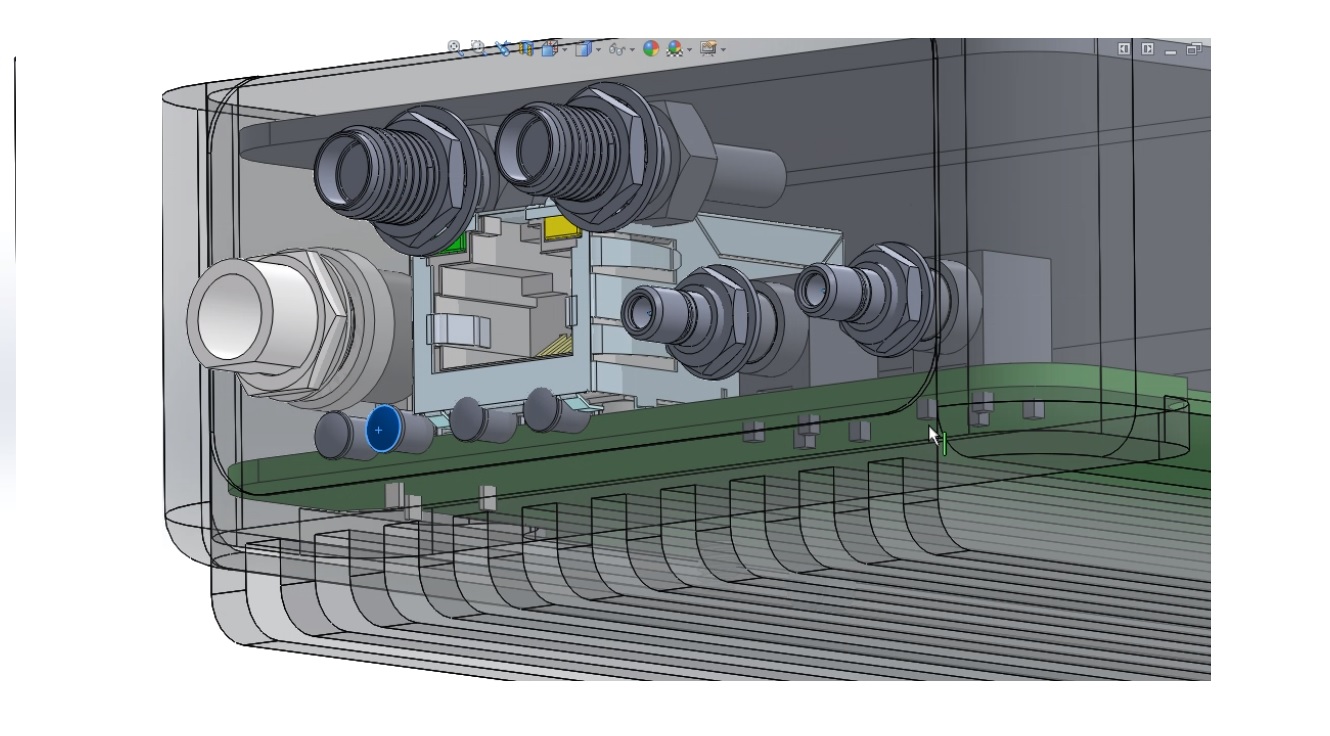Open the View Settings dropdown arrow

(723, 49)
